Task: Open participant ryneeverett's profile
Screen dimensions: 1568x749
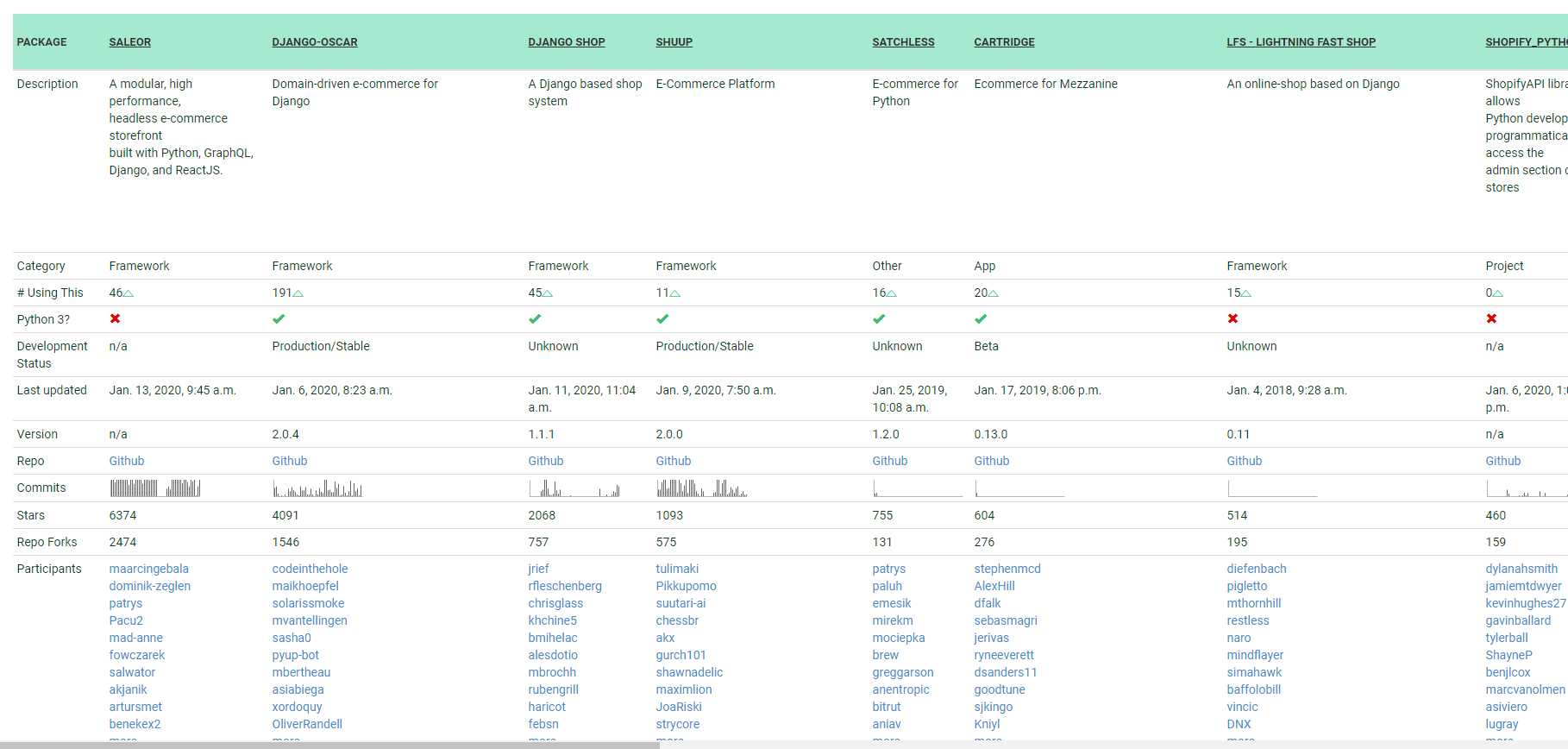Action: pos(1004,655)
